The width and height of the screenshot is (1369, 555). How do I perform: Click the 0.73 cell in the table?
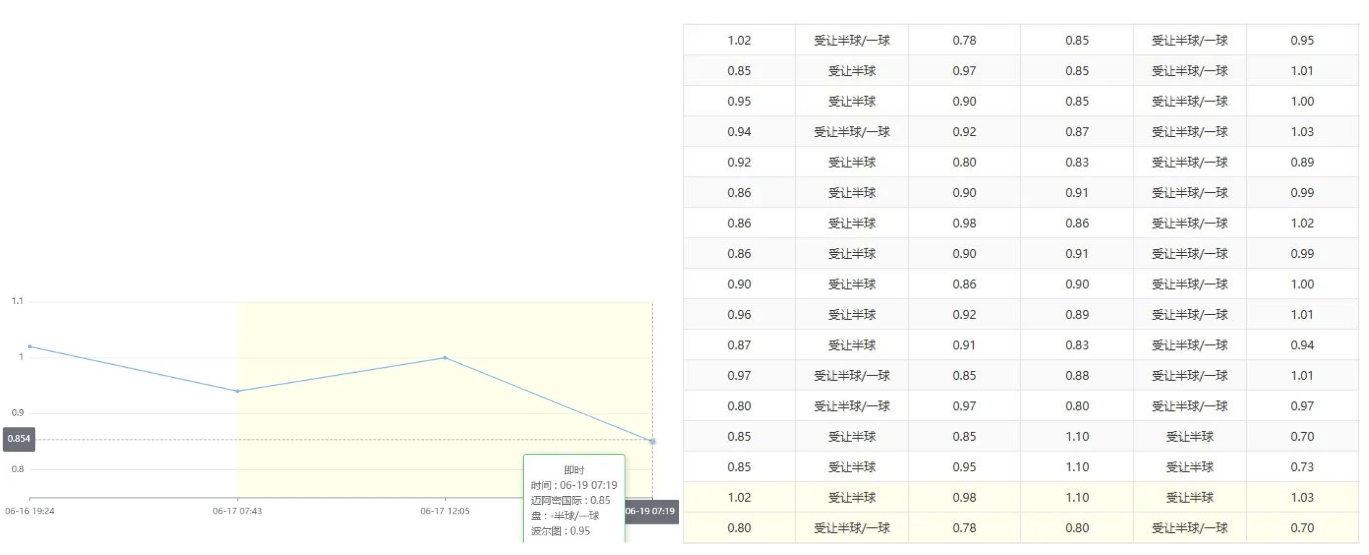pos(1302,467)
